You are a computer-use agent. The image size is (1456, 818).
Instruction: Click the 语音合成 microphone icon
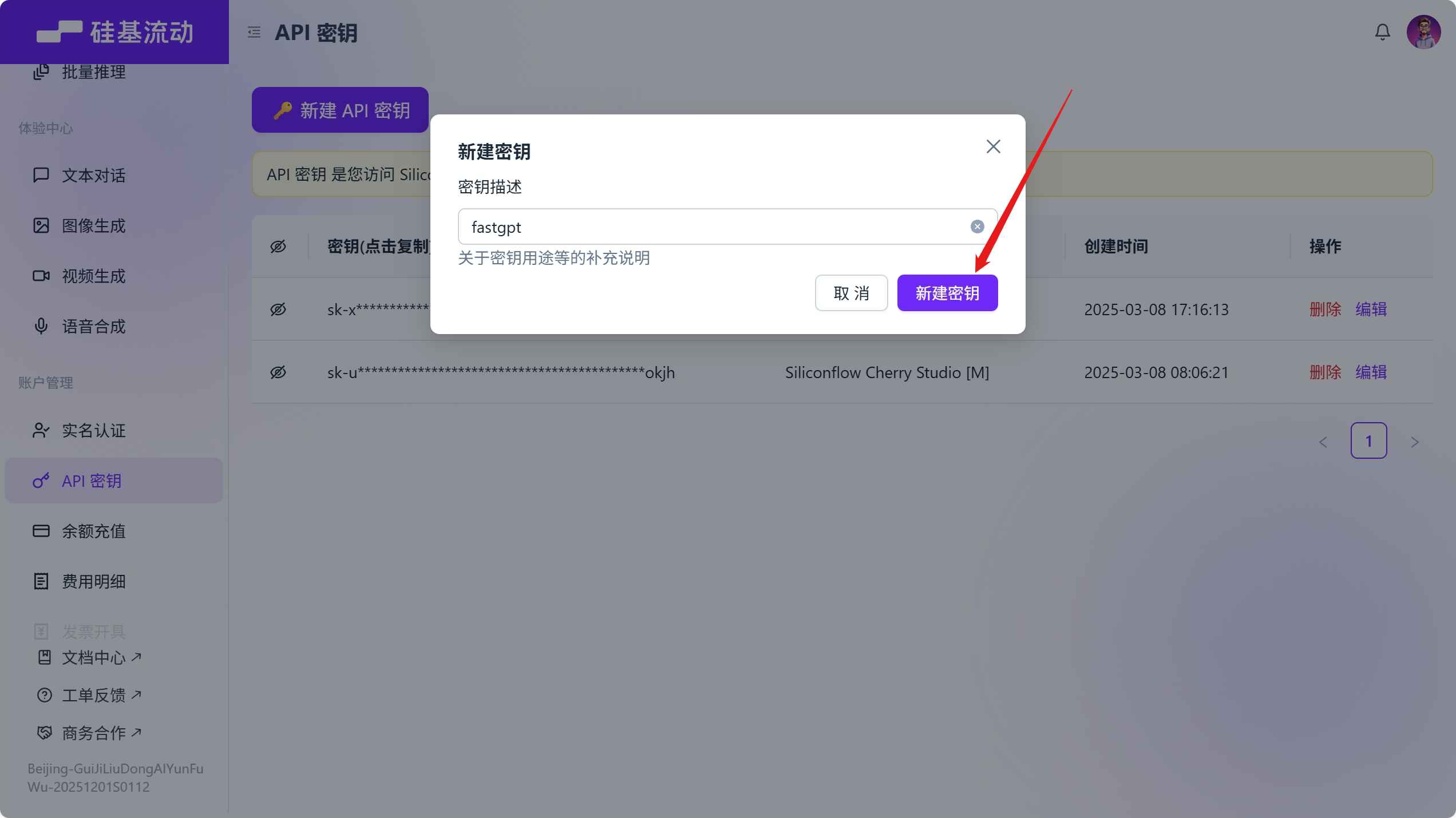coord(41,326)
